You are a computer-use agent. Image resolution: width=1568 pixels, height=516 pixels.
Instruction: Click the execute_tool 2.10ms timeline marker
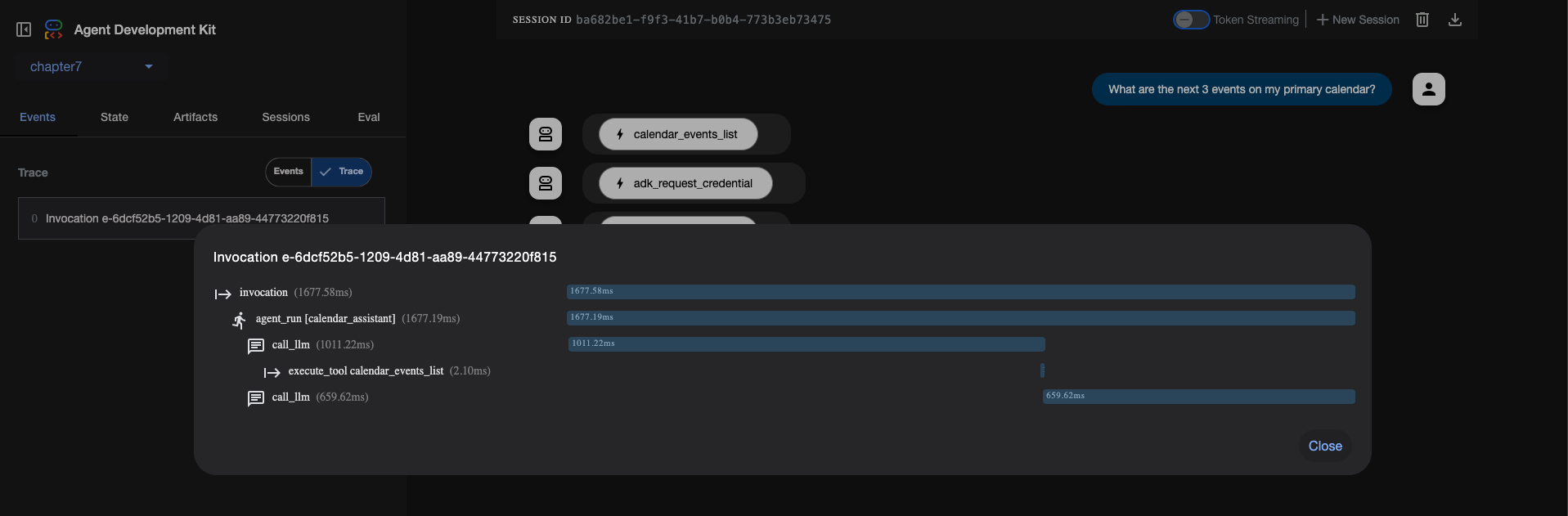click(1042, 370)
